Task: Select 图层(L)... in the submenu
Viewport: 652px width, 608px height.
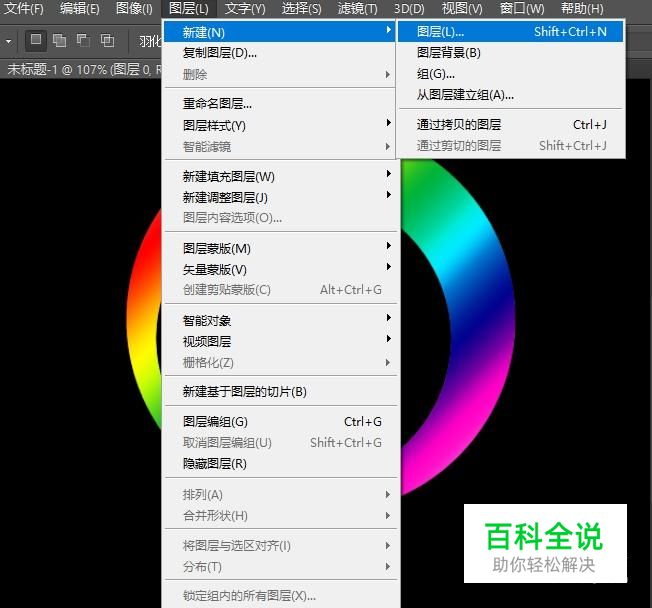Action: [x=511, y=32]
